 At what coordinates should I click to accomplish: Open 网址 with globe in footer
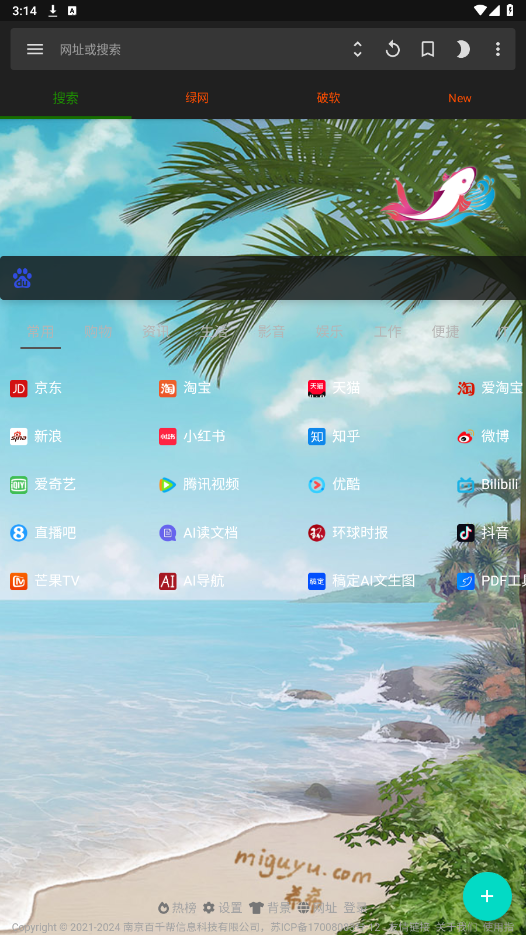[317, 908]
